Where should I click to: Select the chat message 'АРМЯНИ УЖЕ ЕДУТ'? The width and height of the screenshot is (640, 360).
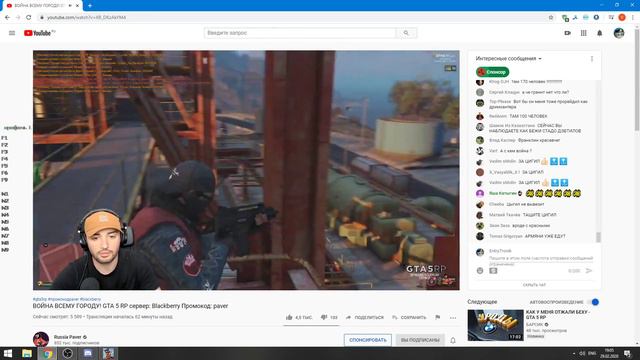click(545, 236)
